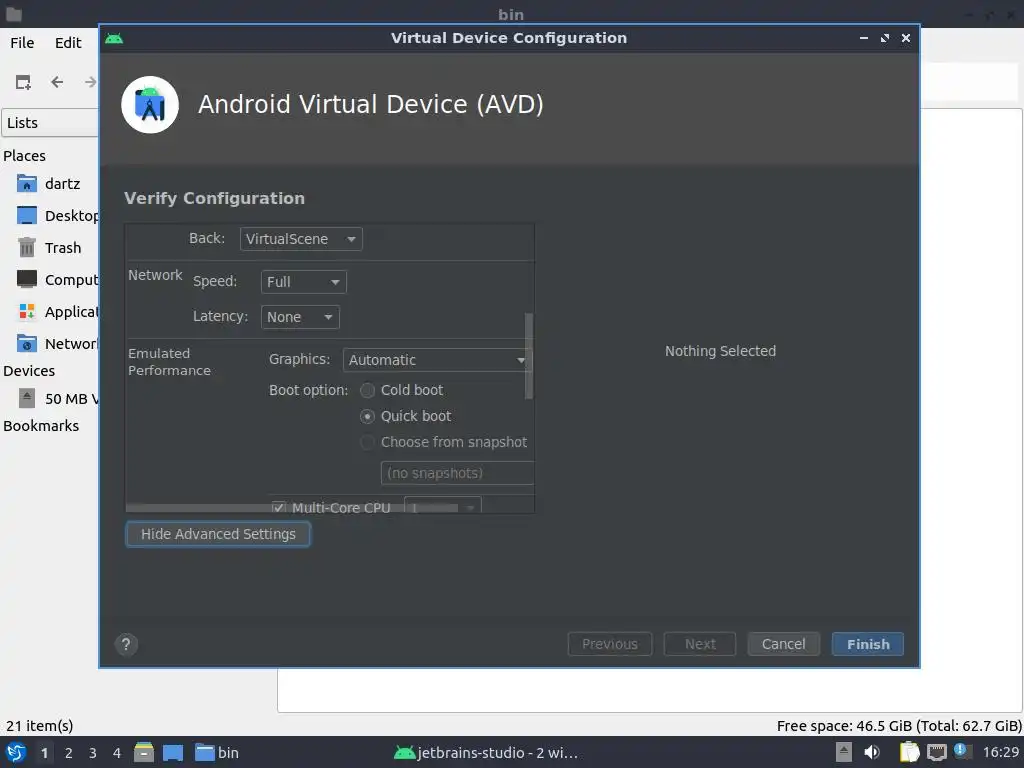
Task: Click the Desktop icon in Places
Action: (x=27, y=216)
